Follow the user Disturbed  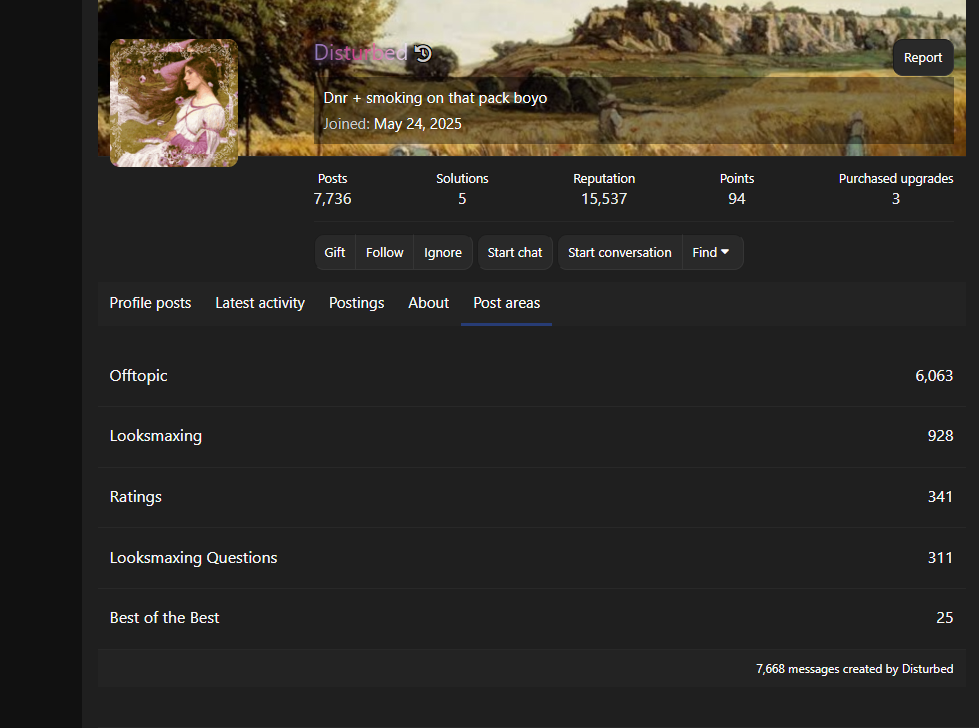coord(385,253)
